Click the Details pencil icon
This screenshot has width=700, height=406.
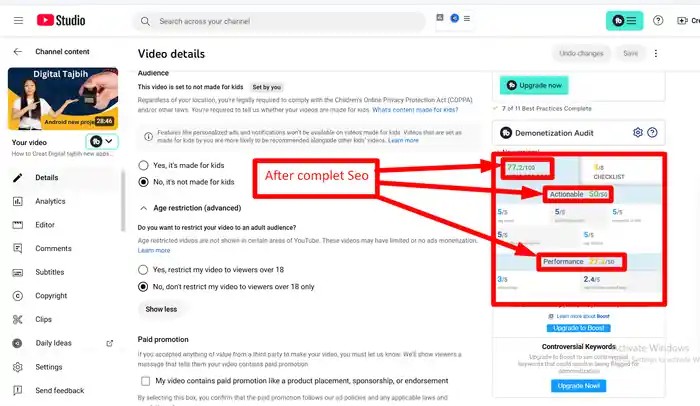(x=17, y=178)
